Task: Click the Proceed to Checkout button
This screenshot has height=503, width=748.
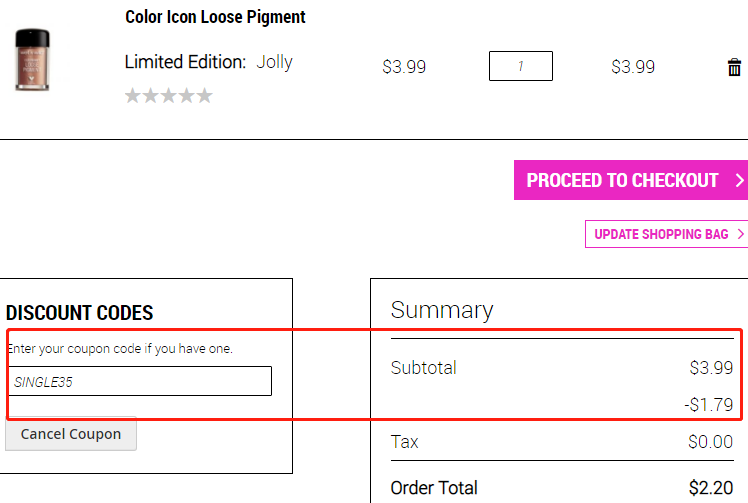Action: pos(631,180)
